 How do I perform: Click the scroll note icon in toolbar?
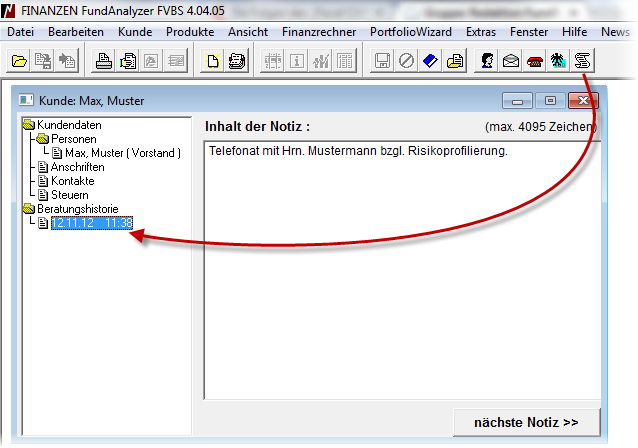(581, 61)
